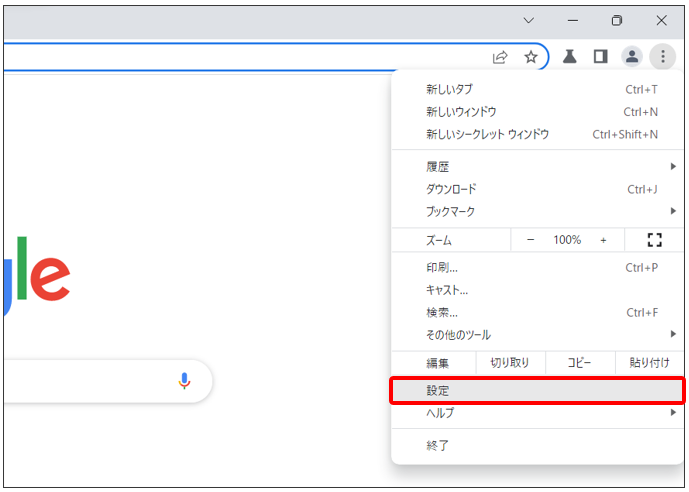Expand the その他のツール submenu

click(538, 335)
